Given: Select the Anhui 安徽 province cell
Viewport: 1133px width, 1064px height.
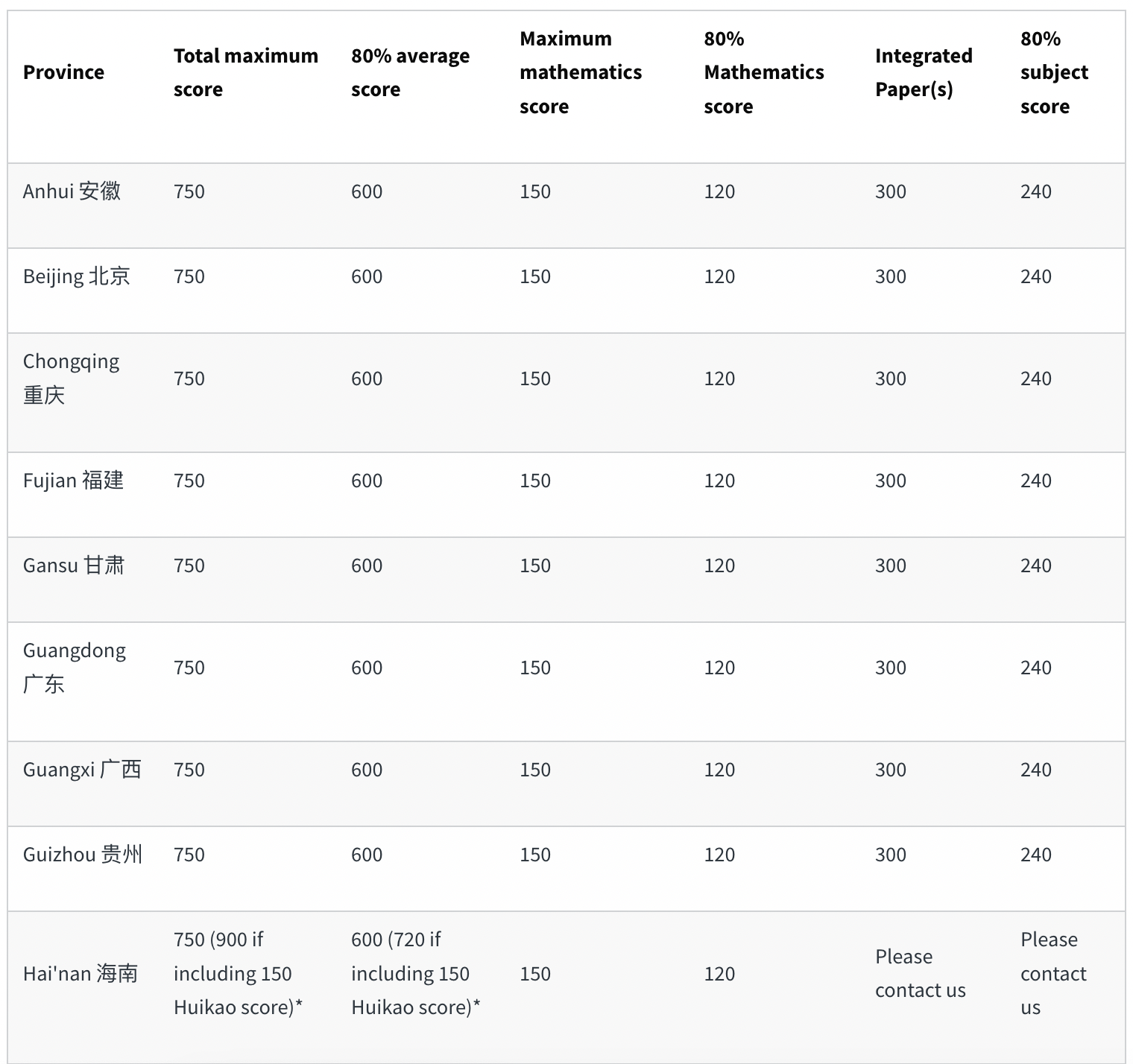Looking at the screenshot, I should [72, 191].
